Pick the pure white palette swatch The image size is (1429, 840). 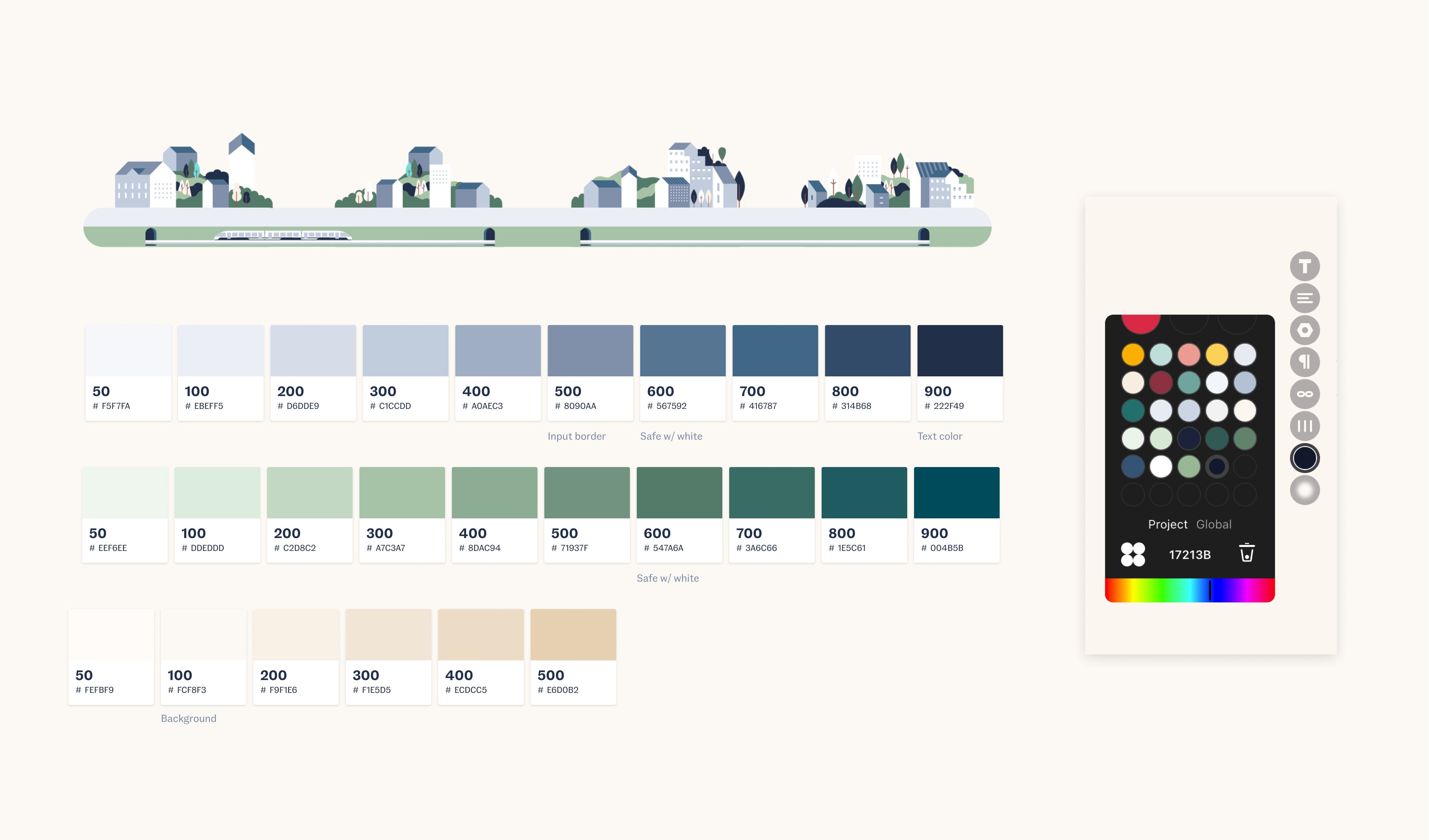click(1161, 466)
